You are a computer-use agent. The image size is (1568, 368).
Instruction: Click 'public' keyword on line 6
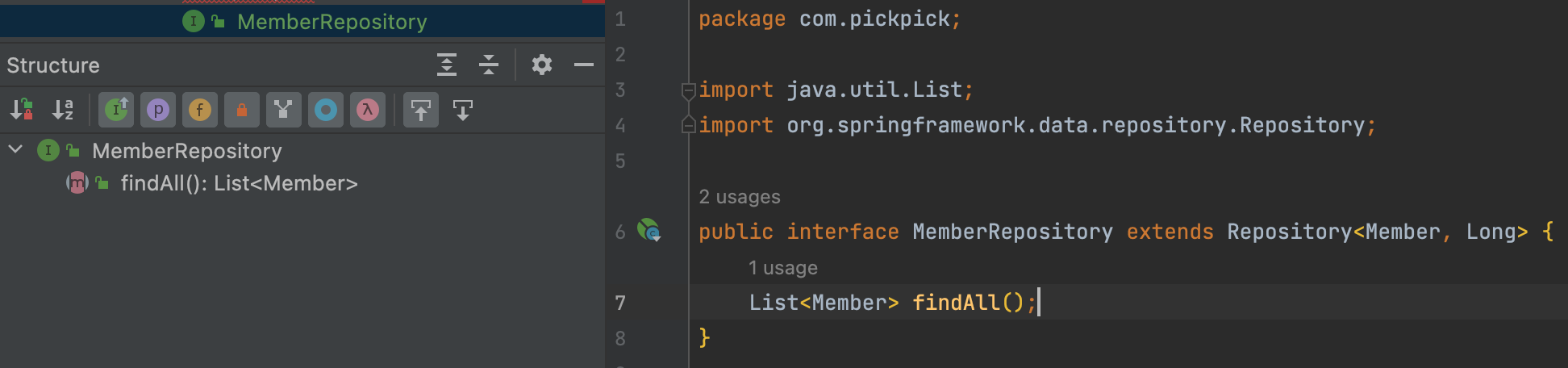(x=736, y=232)
